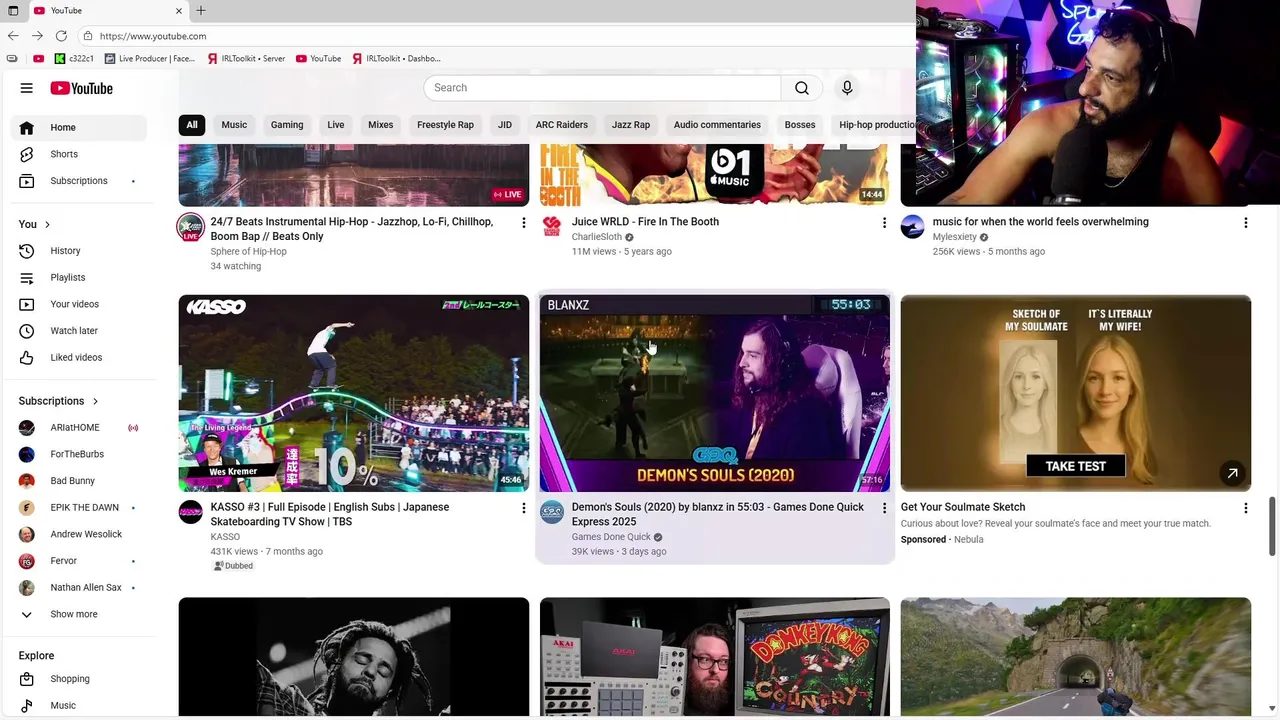Image resolution: width=1280 pixels, height=720 pixels.
Task: Open more options for overwhelming music video
Action: [x=1245, y=222]
